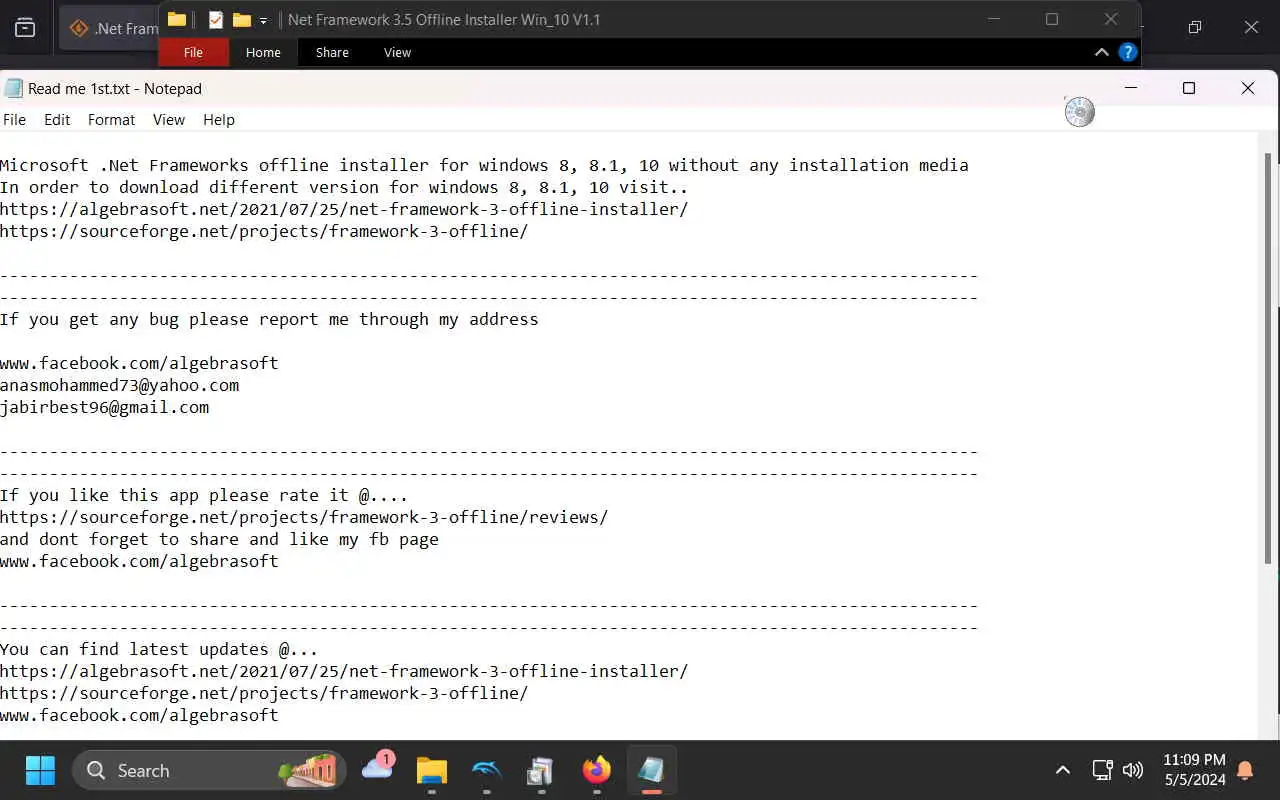
Task: Click 'If you like this app please rate it'
Action: (x=204, y=495)
